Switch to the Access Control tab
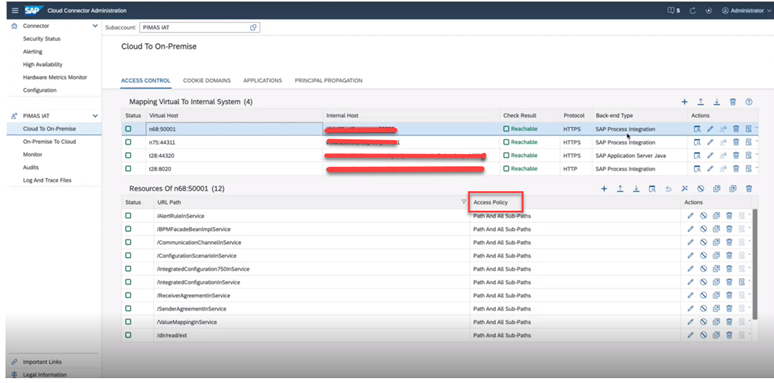 coord(146,80)
